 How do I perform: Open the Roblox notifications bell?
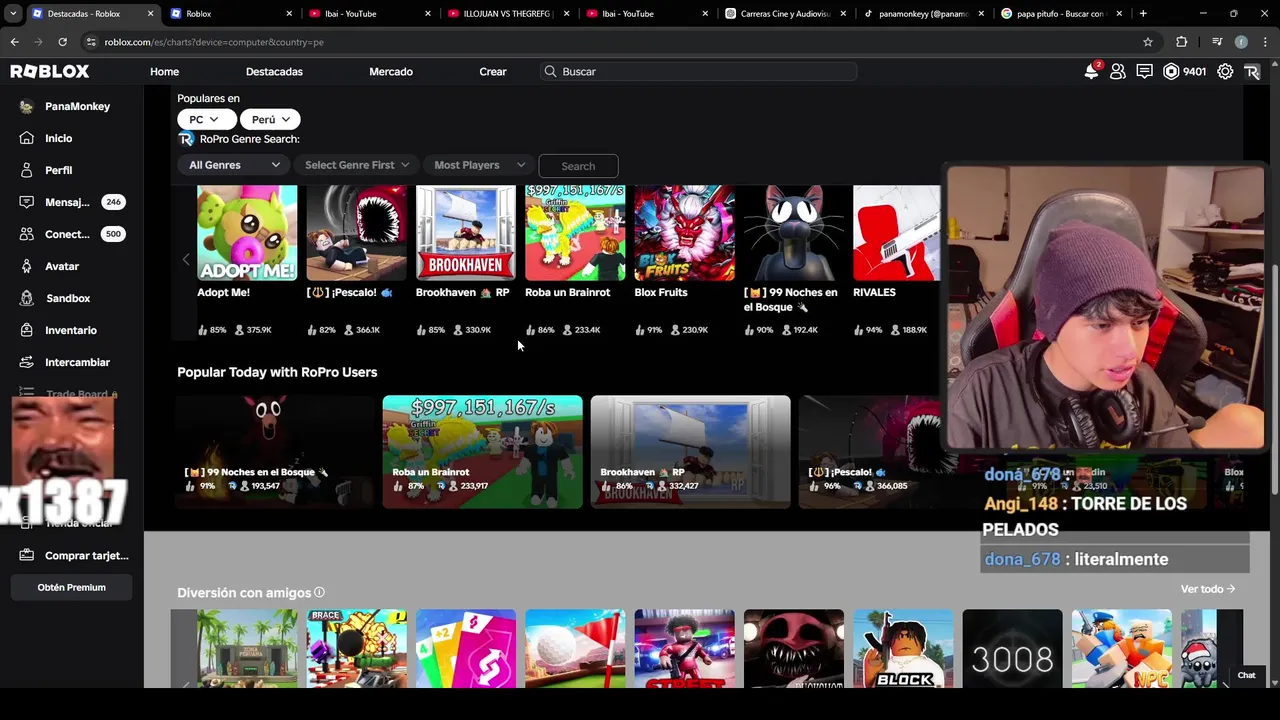(1091, 72)
